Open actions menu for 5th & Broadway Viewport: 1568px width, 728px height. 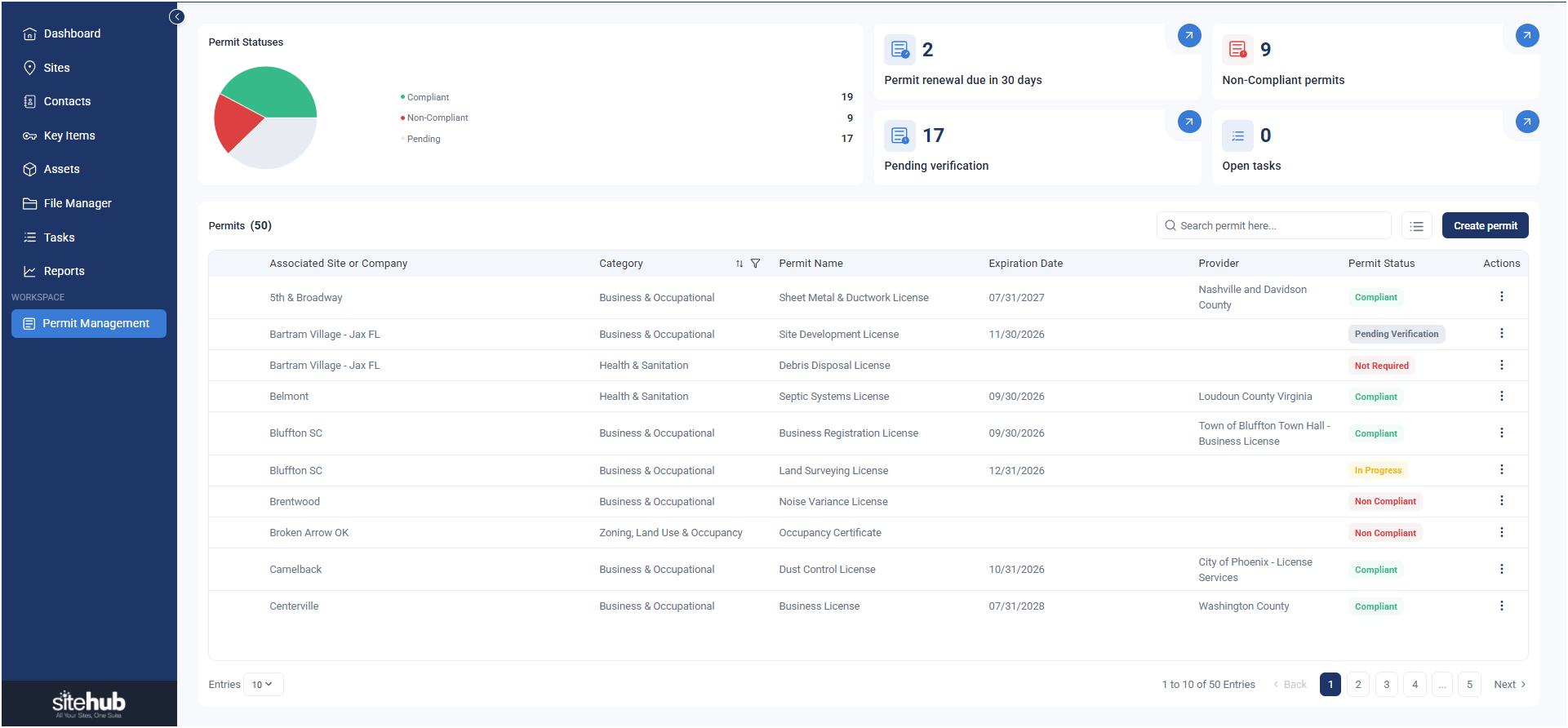point(1501,296)
